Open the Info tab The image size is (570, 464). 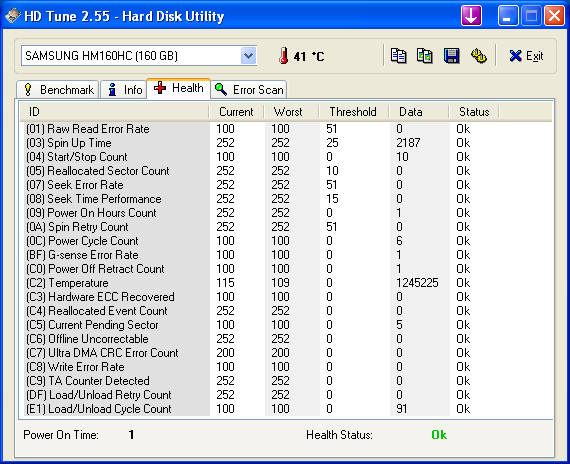point(124,89)
